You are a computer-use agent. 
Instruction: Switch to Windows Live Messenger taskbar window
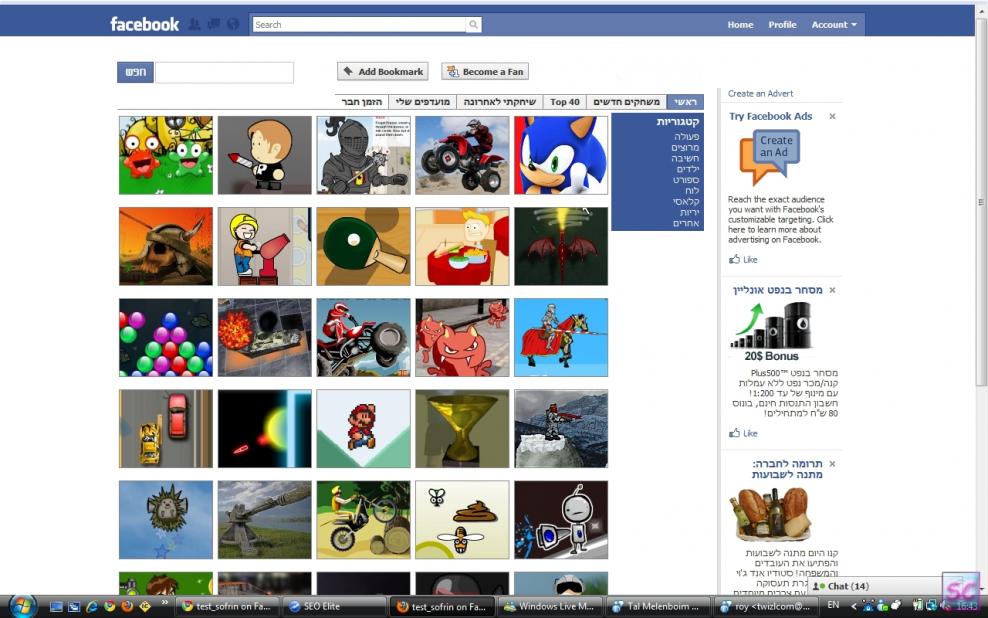(552, 607)
